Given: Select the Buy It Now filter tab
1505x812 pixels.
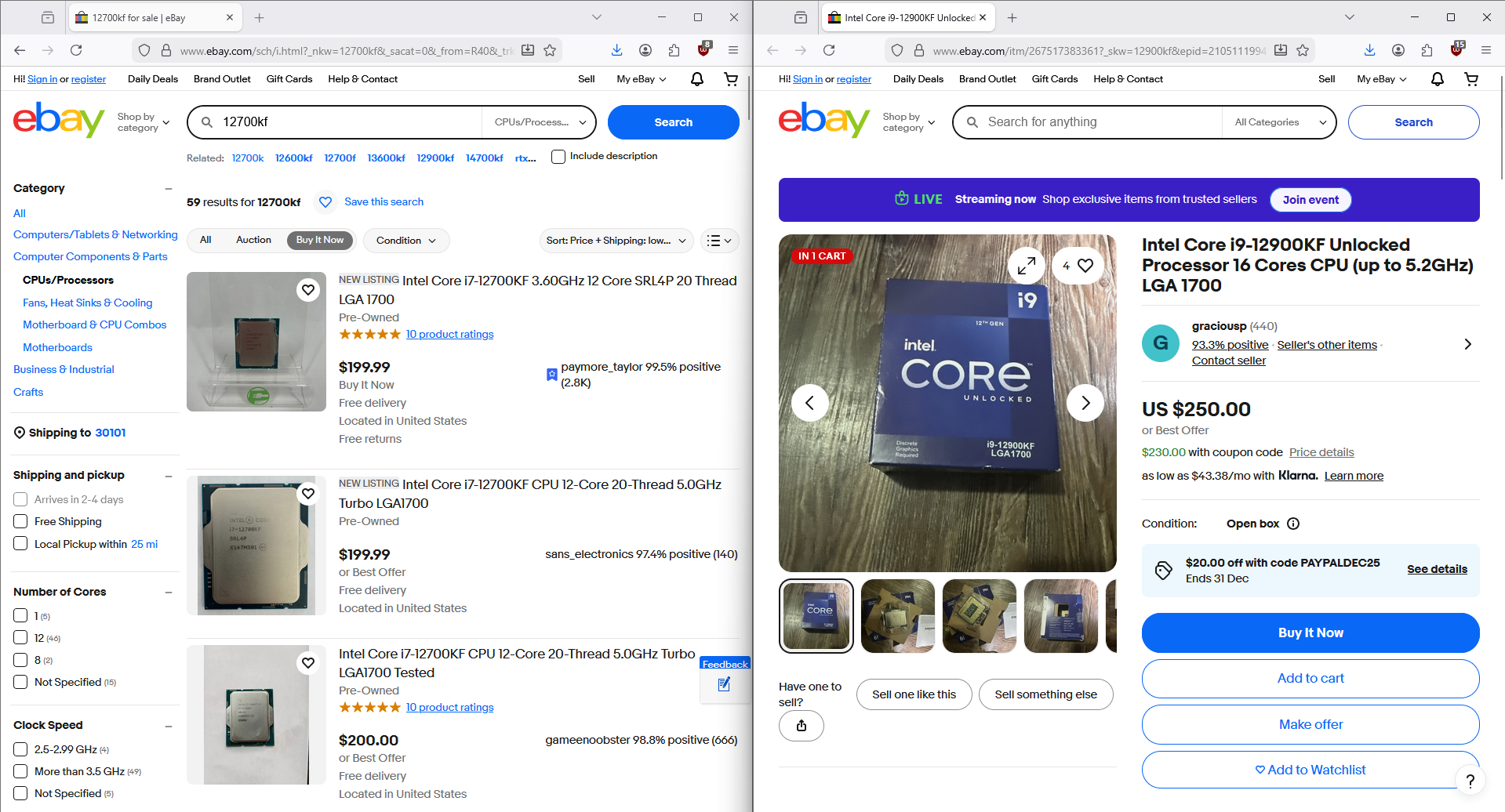Looking at the screenshot, I should coord(320,240).
